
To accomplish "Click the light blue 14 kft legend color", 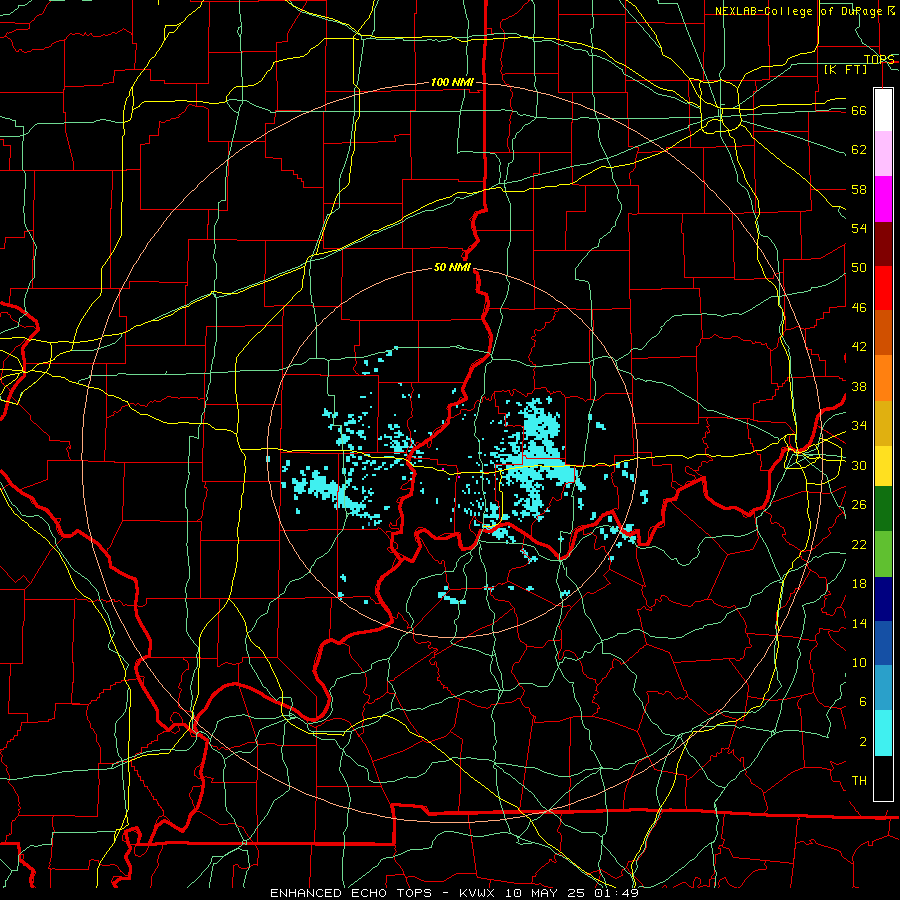I will click(883, 688).
